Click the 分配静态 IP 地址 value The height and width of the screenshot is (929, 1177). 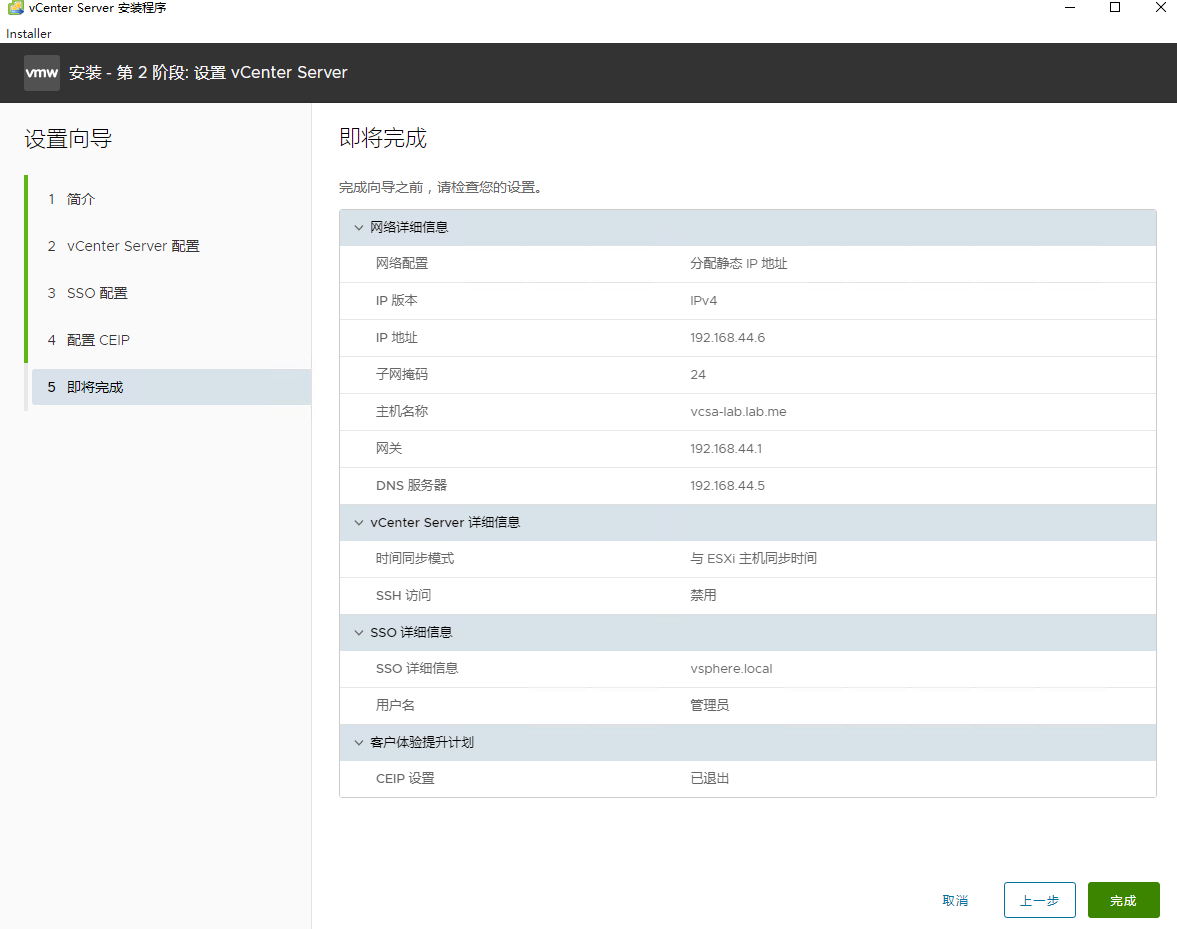(x=739, y=263)
